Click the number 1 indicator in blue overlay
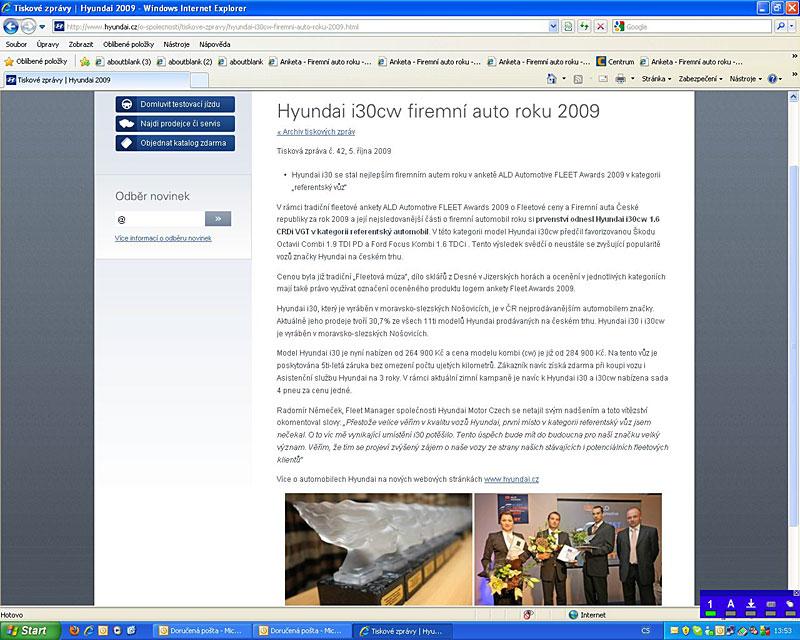This screenshot has width=800, height=640. (x=710, y=607)
